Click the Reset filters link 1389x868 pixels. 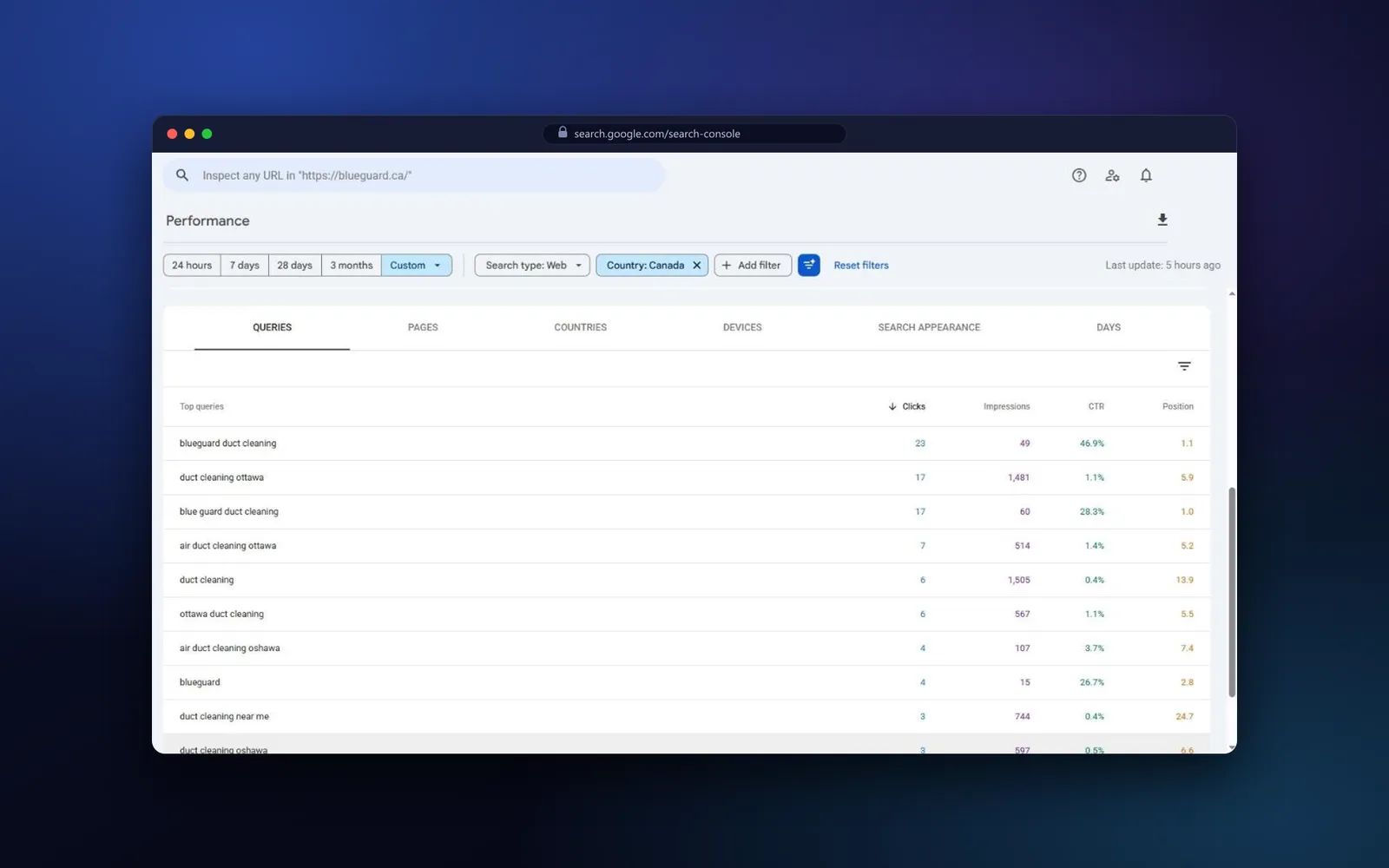tap(861, 266)
